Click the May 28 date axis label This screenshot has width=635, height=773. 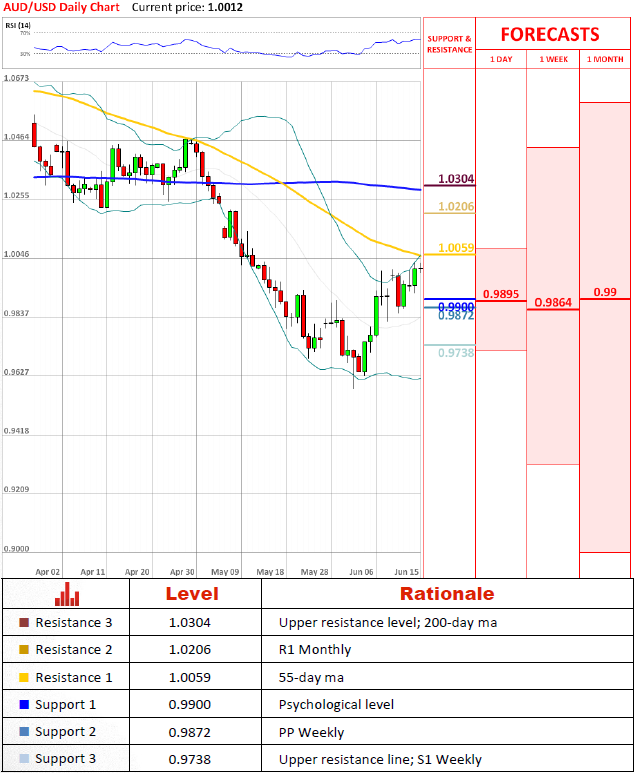[315, 572]
